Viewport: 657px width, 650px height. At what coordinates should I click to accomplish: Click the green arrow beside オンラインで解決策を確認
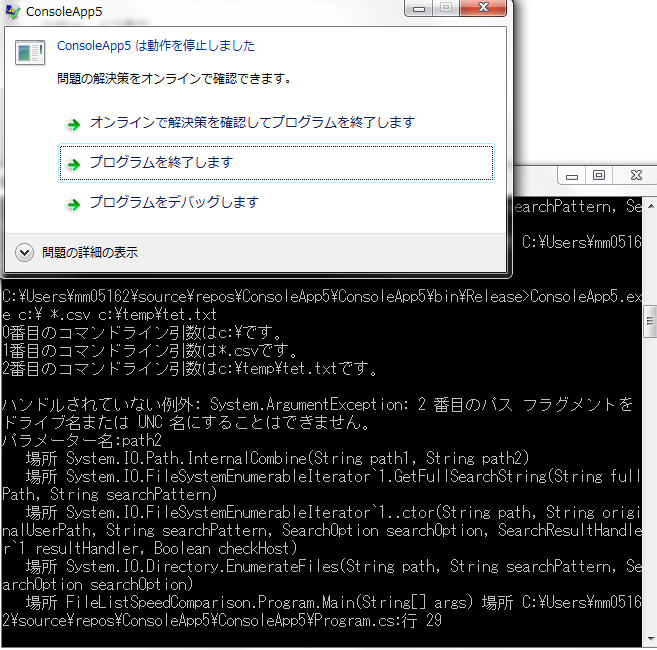(x=73, y=124)
